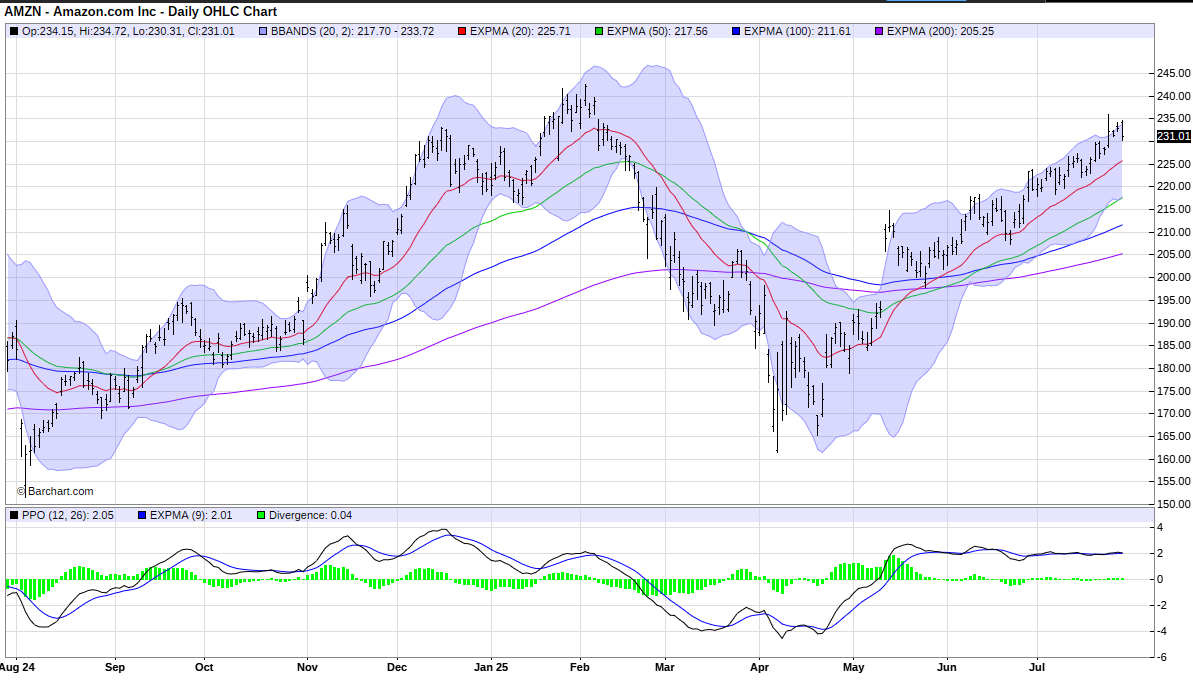Click the 155.00 price axis label
This screenshot has height=689, width=1193.
1173,481
